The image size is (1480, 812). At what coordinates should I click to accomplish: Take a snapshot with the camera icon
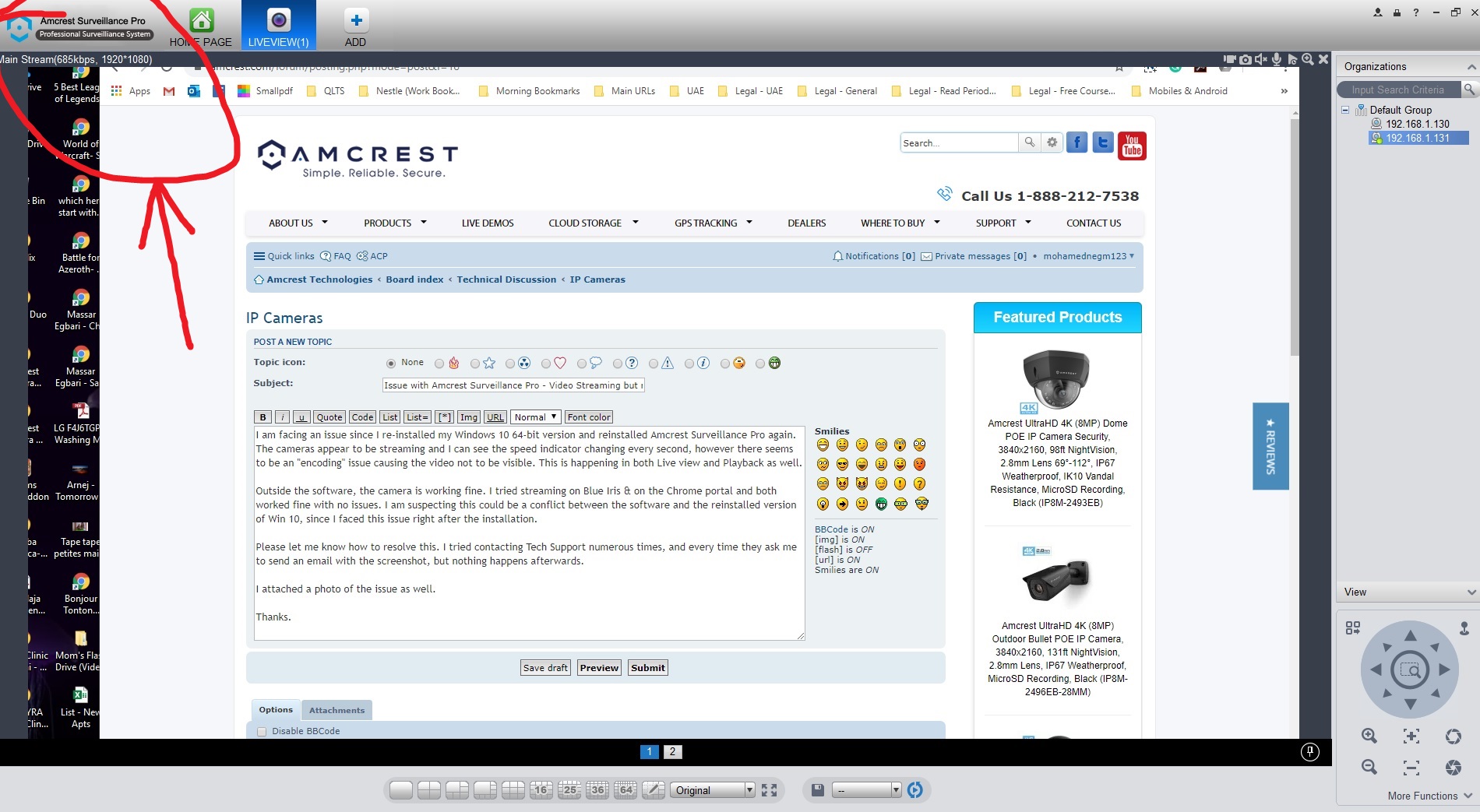[x=1246, y=59]
